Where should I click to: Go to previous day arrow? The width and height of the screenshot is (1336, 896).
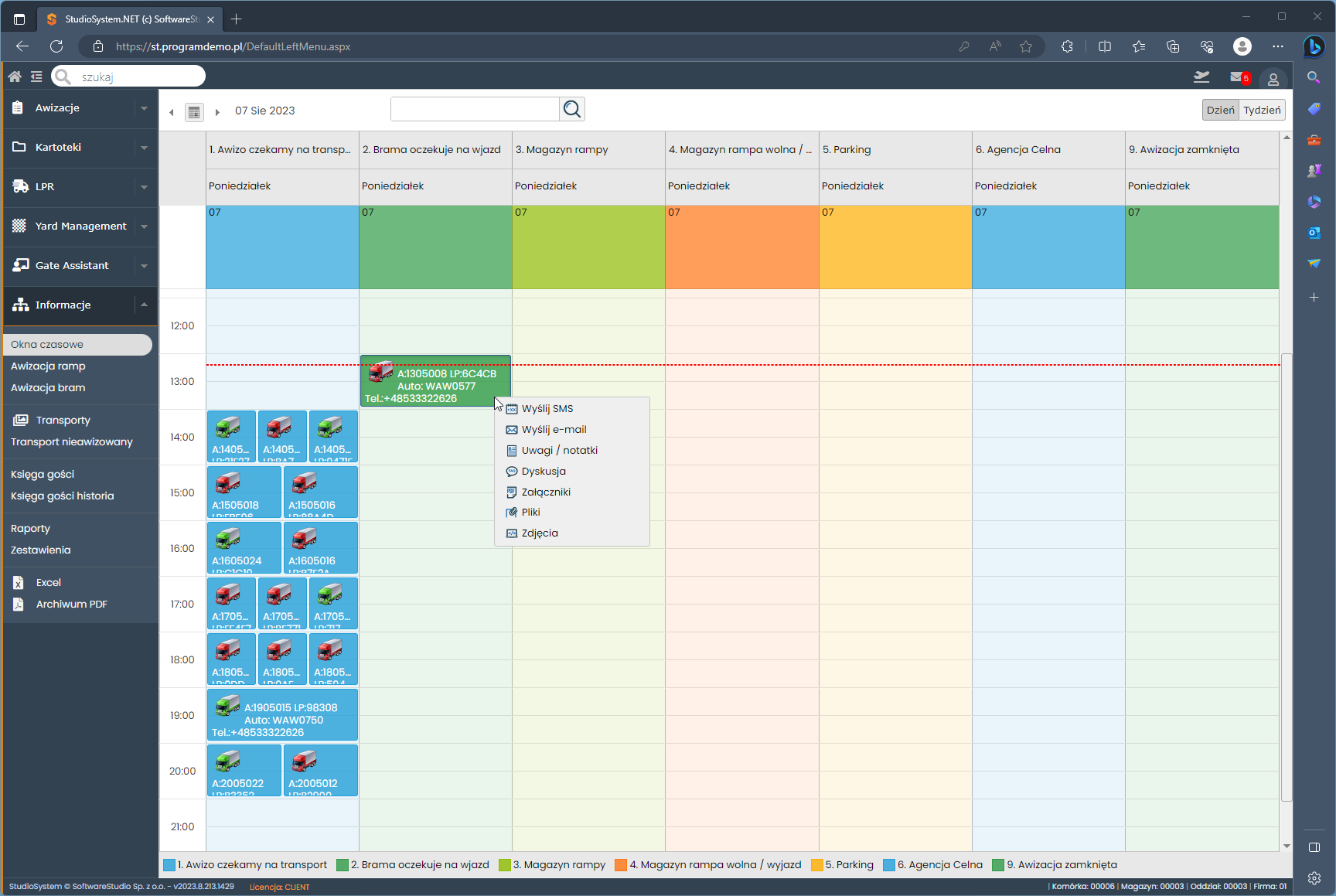click(172, 112)
